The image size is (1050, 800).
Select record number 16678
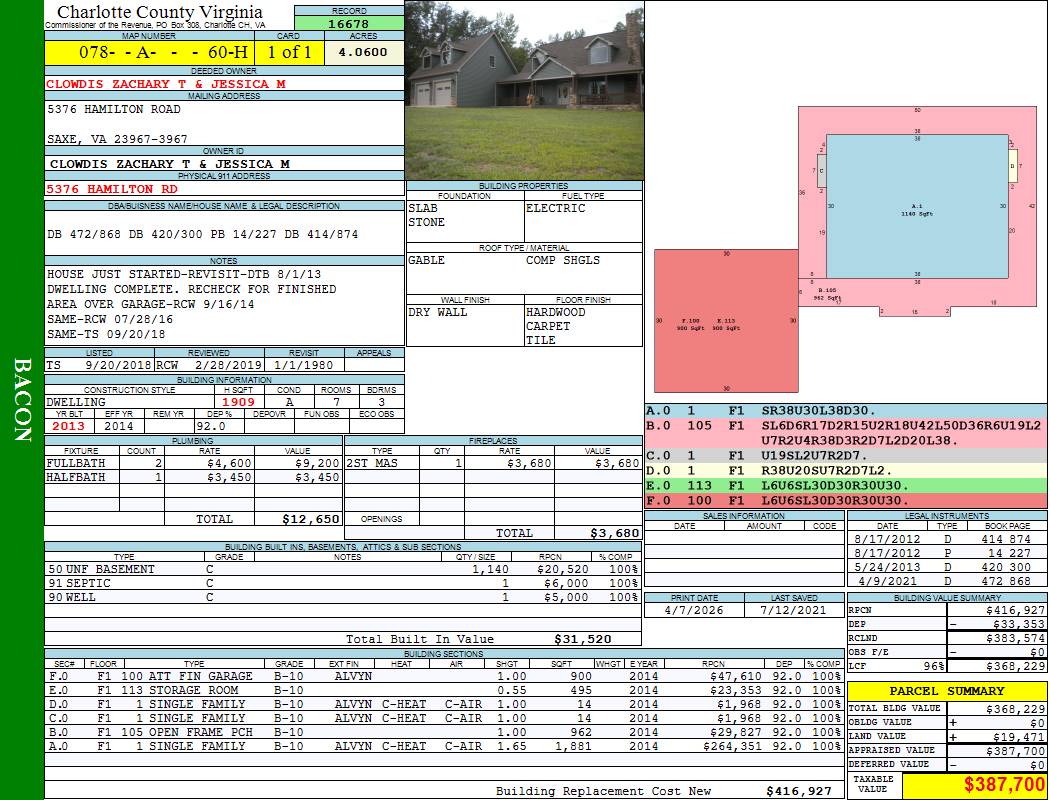(348, 23)
